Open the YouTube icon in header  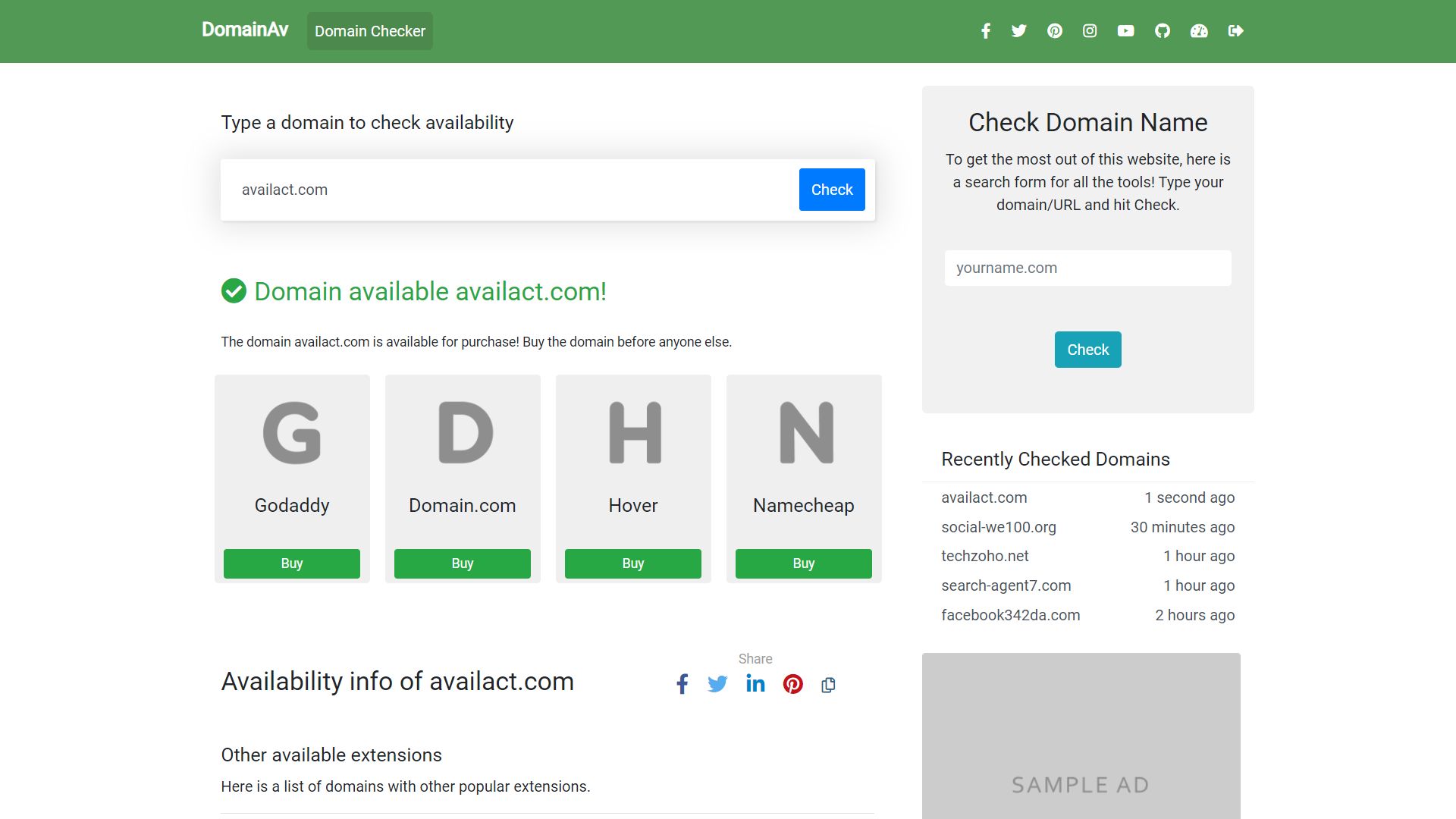[x=1125, y=31]
